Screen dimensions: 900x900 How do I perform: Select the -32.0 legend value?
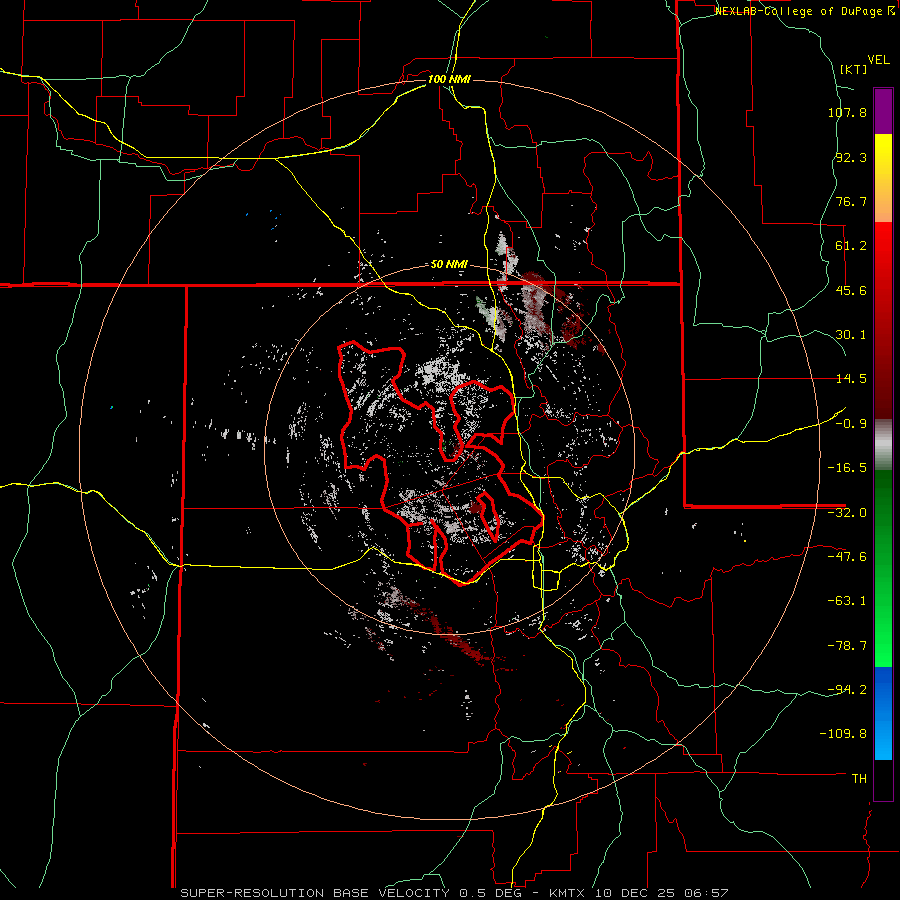(847, 513)
